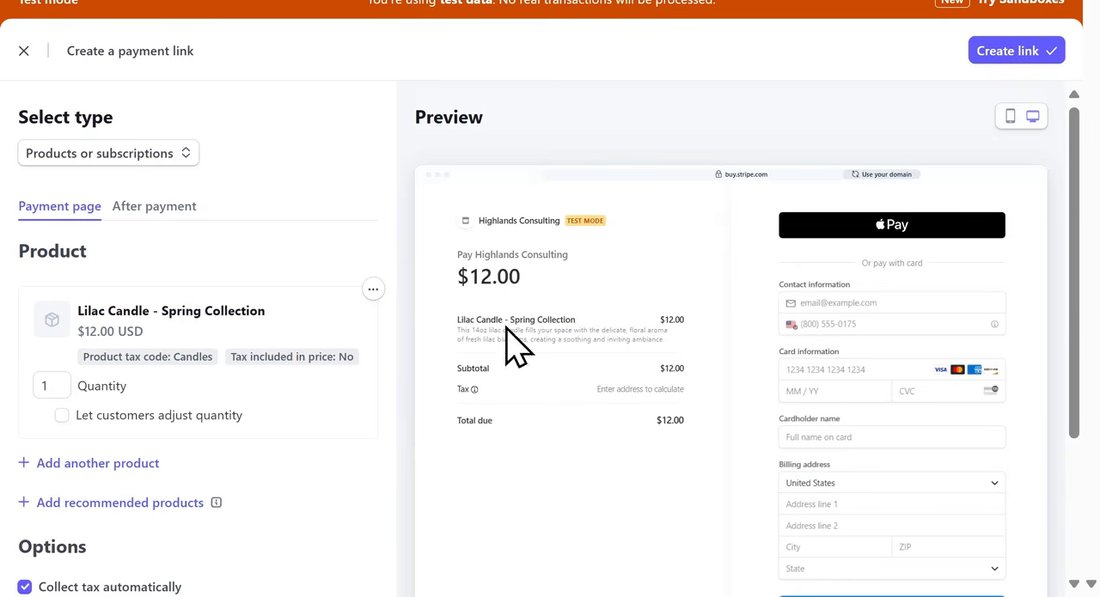This screenshot has width=1100, height=597.
Task: Switch preview to mobile device view
Action: coord(1010,116)
